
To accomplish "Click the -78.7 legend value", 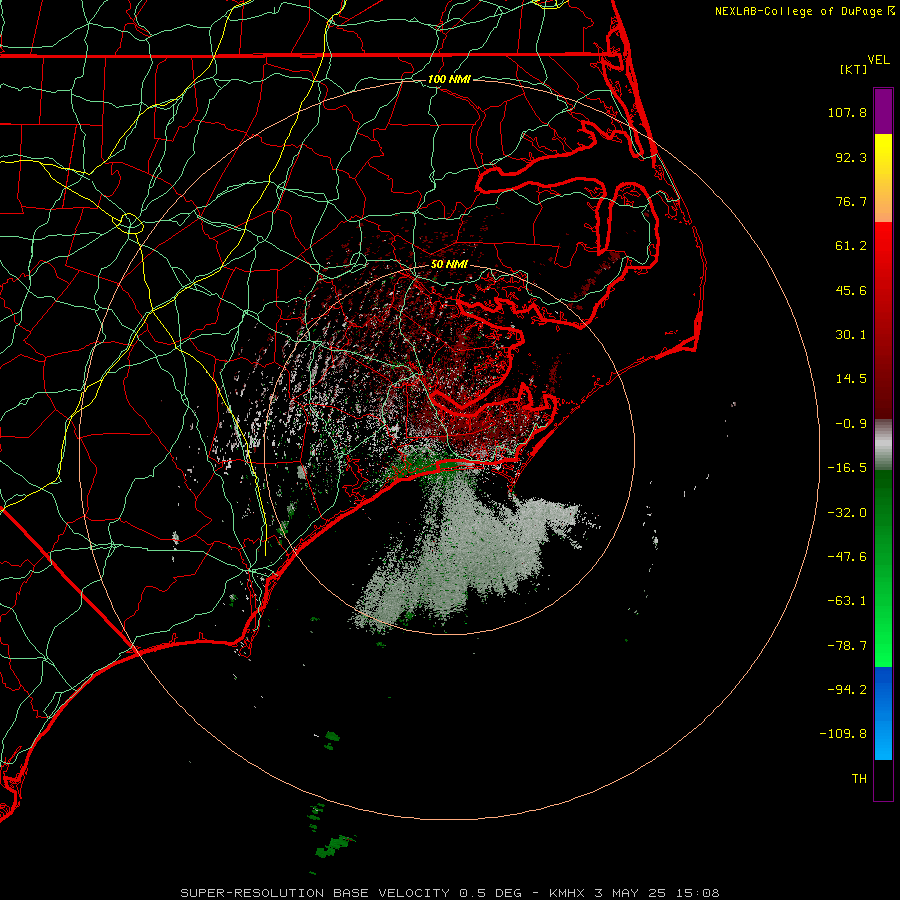I will 847,646.
